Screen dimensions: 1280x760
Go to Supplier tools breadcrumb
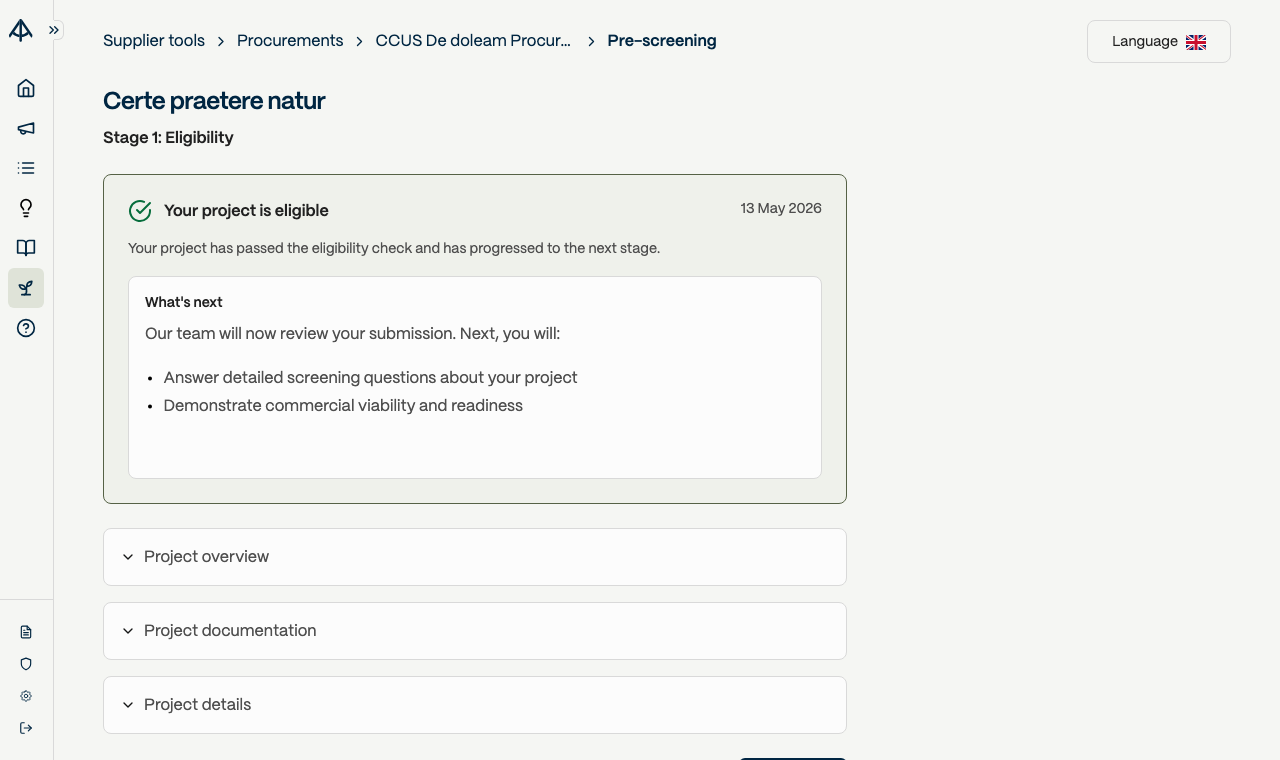click(x=154, y=41)
